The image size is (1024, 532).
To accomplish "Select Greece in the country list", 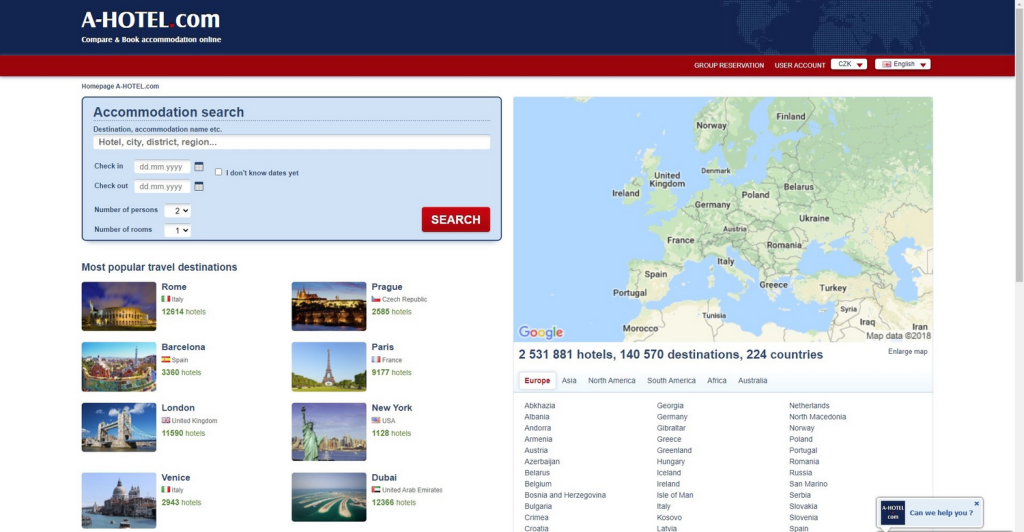I will [669, 439].
